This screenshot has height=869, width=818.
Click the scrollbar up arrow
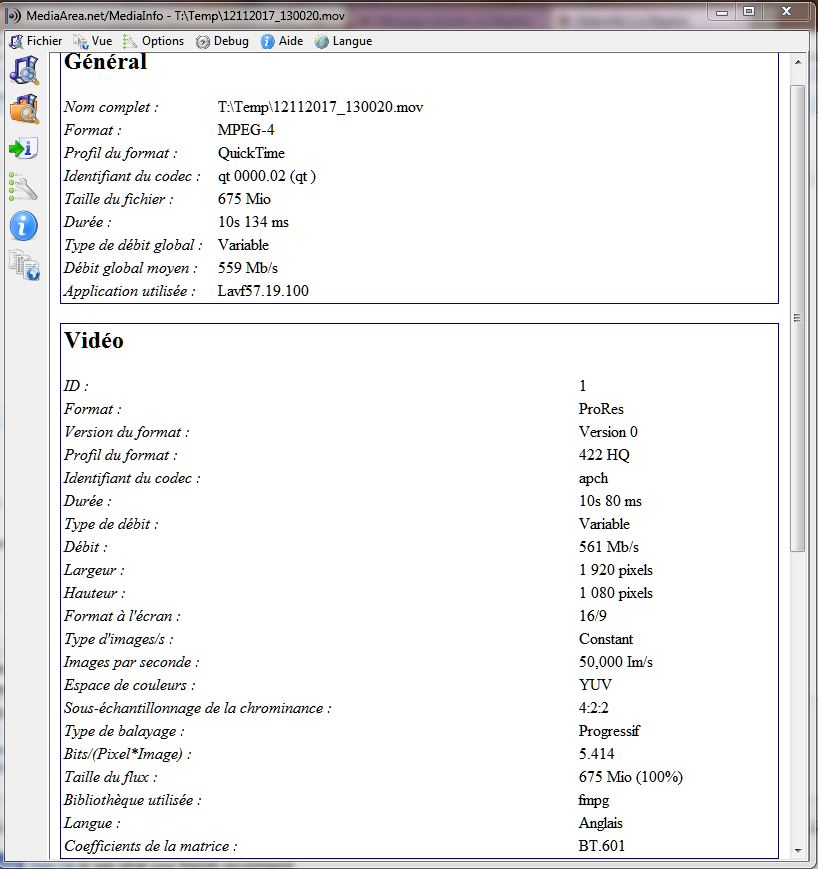798,62
